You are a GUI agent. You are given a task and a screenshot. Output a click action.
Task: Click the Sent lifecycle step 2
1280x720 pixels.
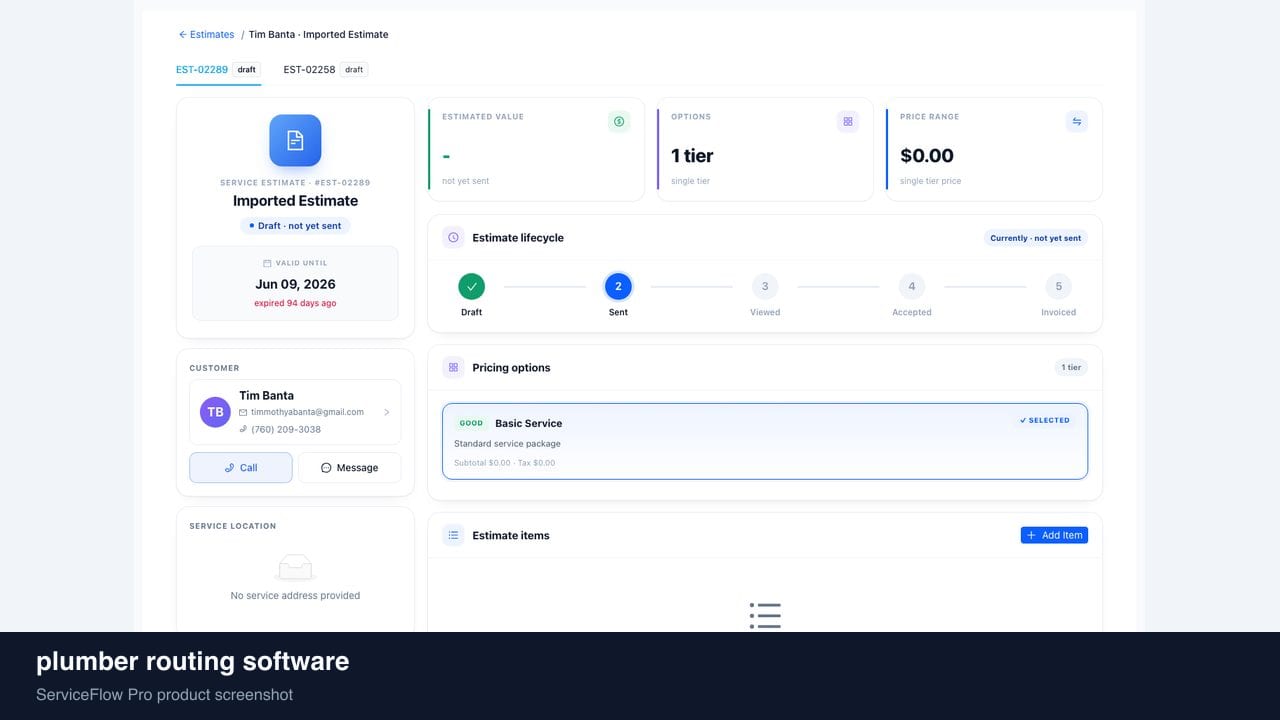(618, 287)
